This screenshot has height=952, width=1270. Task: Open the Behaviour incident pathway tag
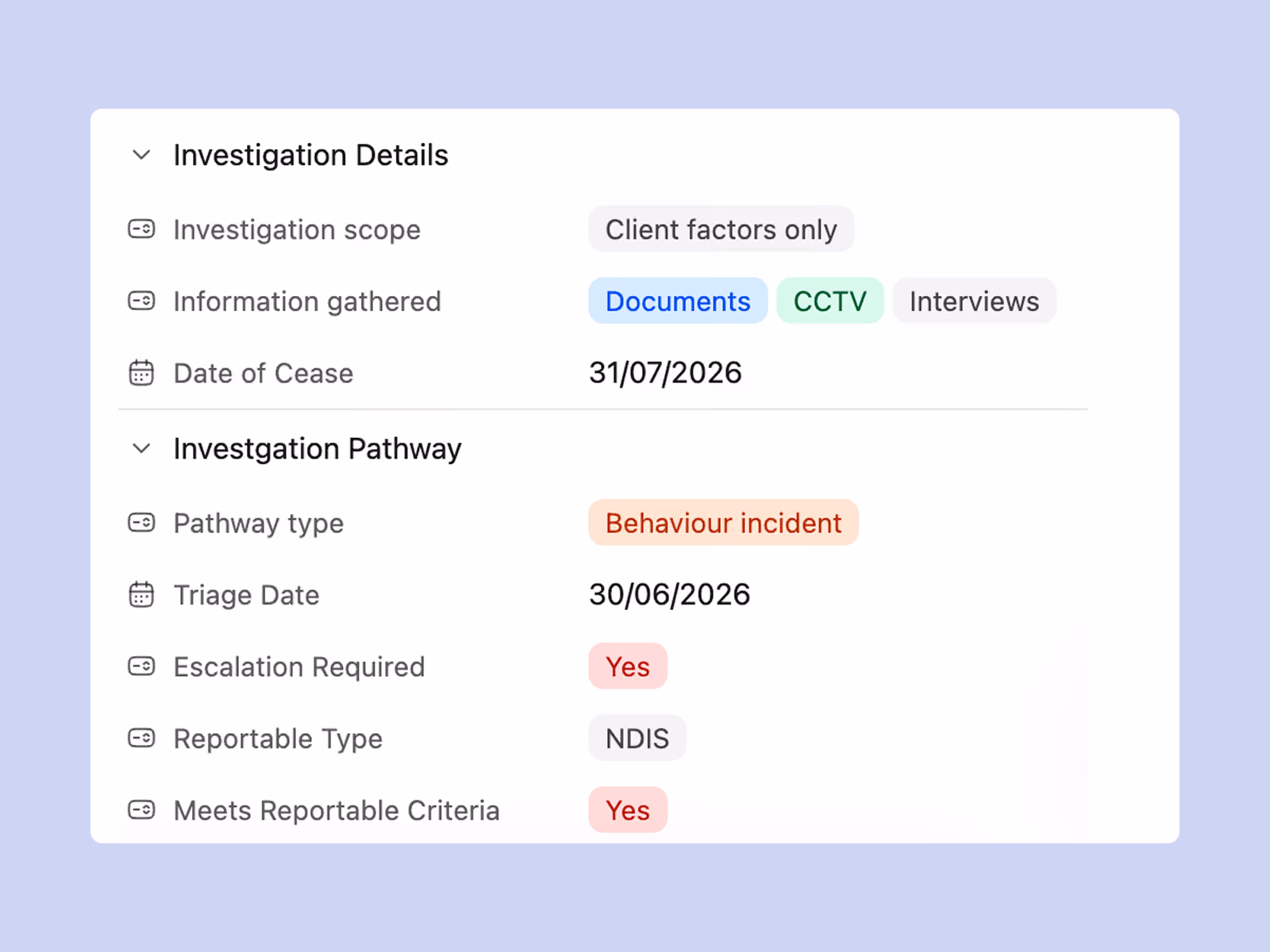click(x=723, y=523)
